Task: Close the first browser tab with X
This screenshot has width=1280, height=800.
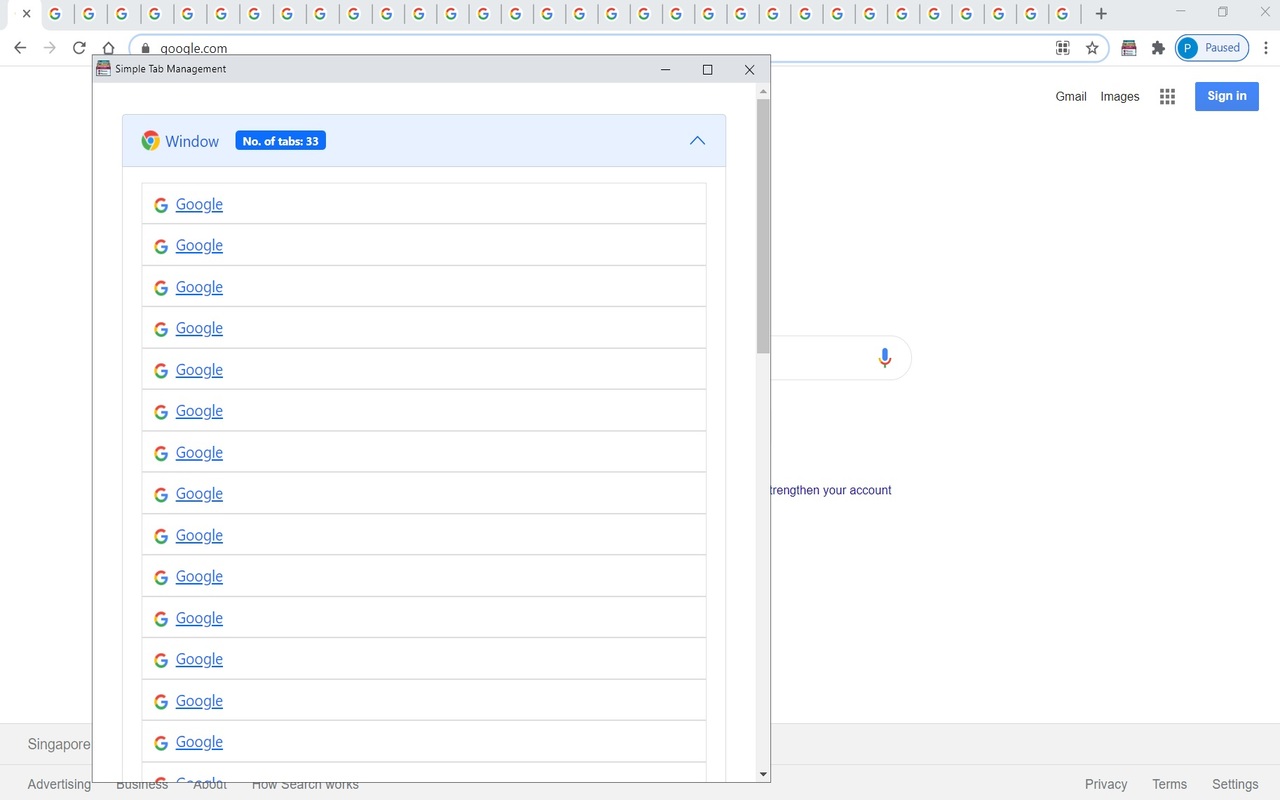Action: (x=26, y=14)
